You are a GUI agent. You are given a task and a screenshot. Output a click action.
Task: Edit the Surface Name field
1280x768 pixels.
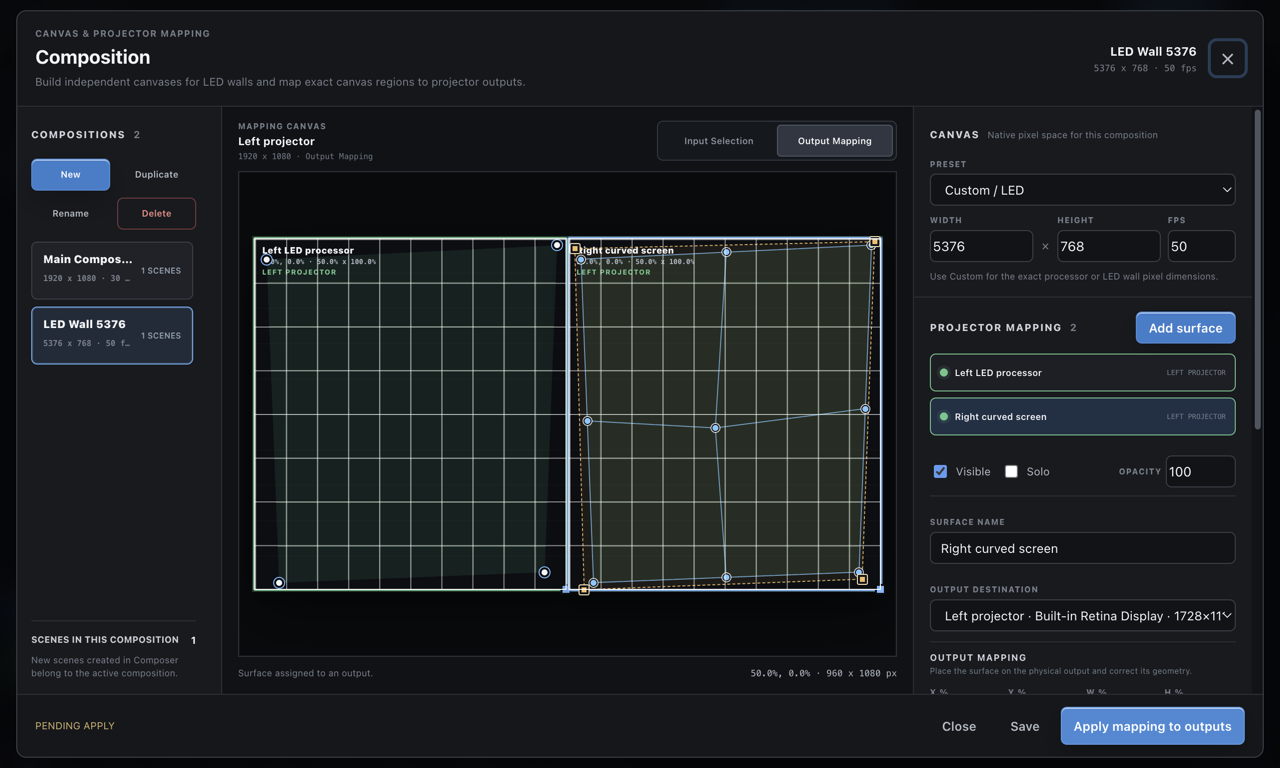(x=1082, y=548)
